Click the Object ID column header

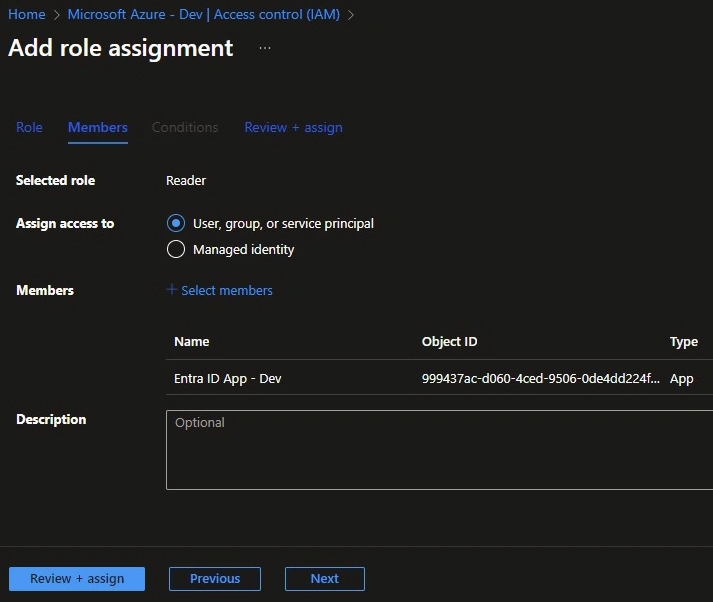(x=449, y=341)
